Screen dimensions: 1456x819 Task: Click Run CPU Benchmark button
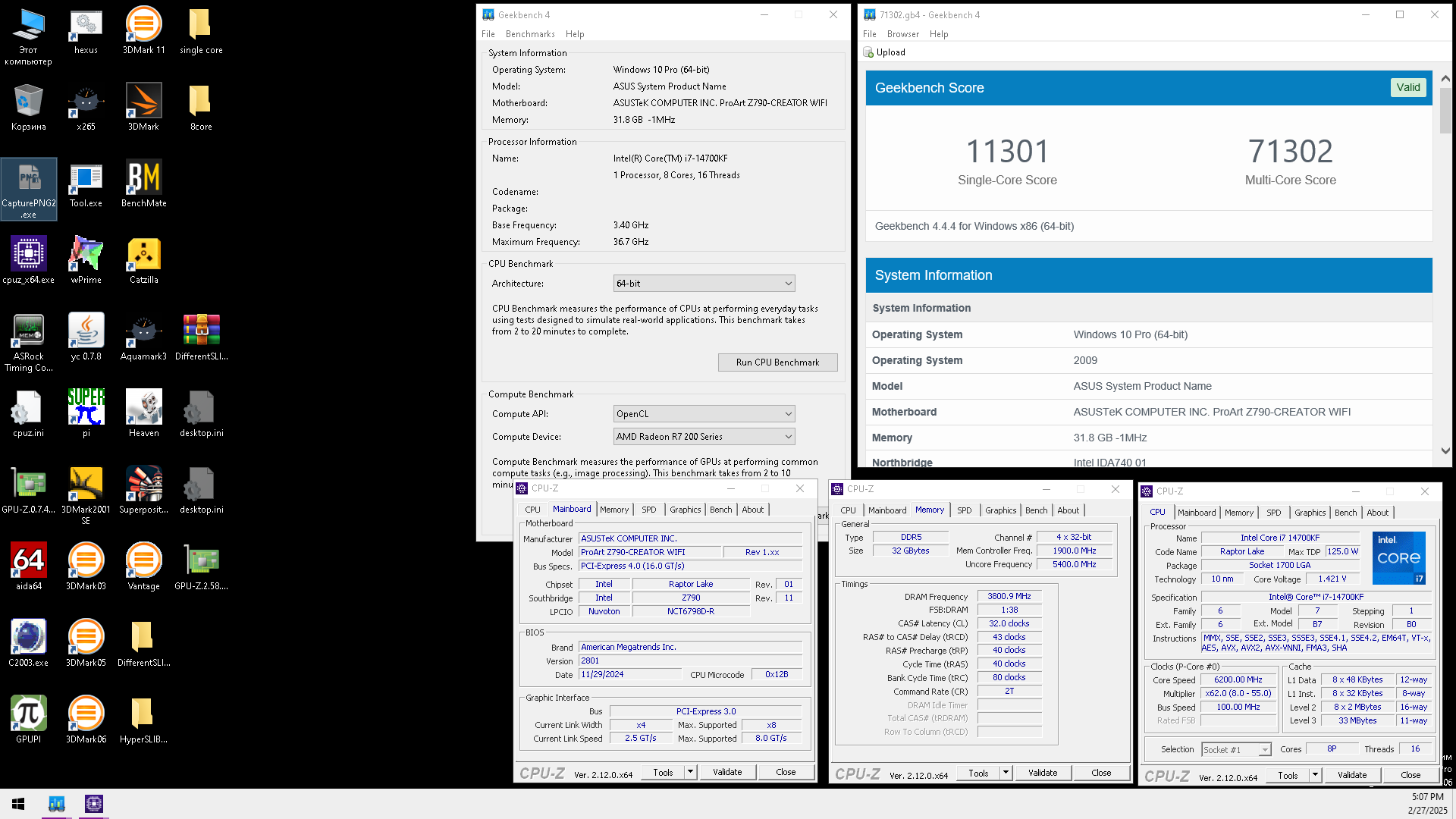coord(777,362)
